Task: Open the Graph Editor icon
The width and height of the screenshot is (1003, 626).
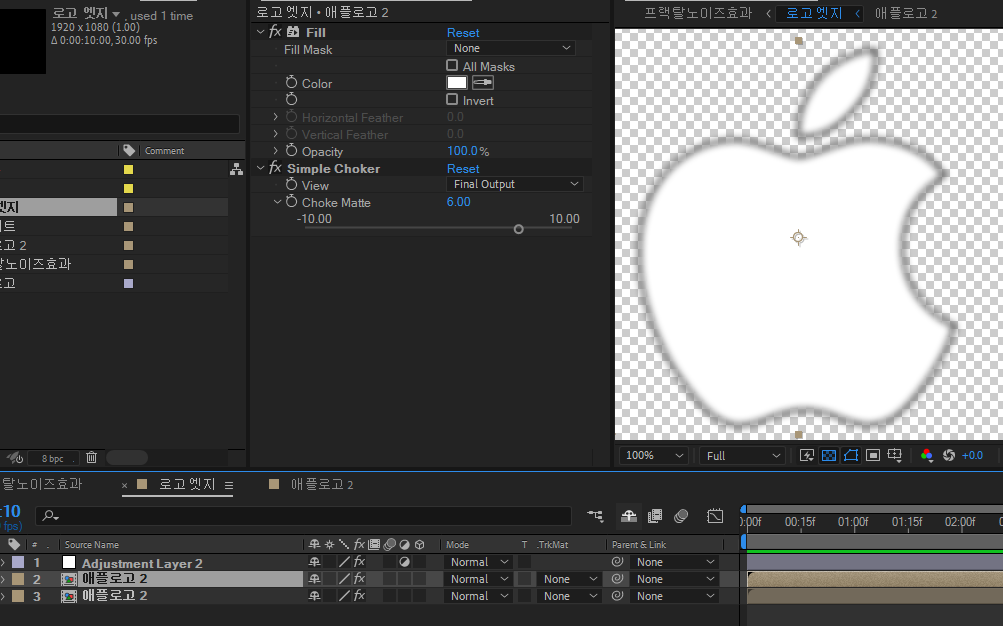Action: pos(715,515)
